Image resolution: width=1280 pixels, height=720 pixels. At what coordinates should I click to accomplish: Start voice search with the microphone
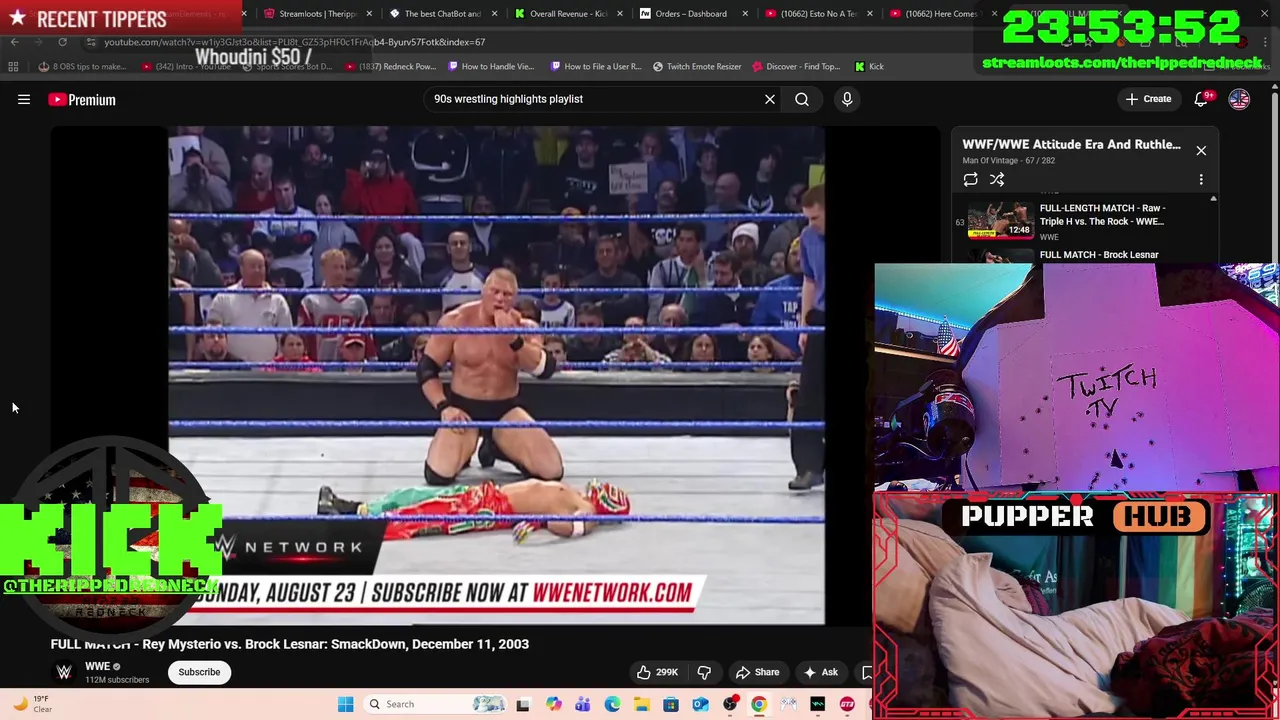coord(847,99)
